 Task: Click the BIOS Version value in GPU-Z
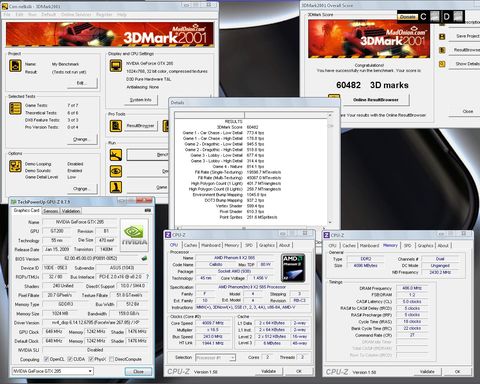(x=90, y=258)
